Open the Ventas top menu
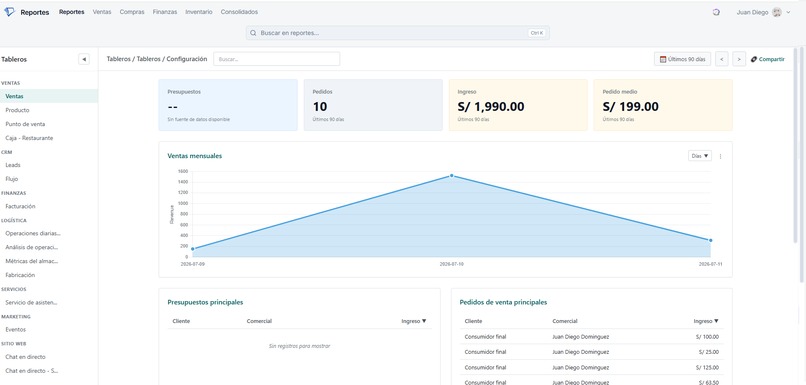The width and height of the screenshot is (806, 385). pos(102,12)
